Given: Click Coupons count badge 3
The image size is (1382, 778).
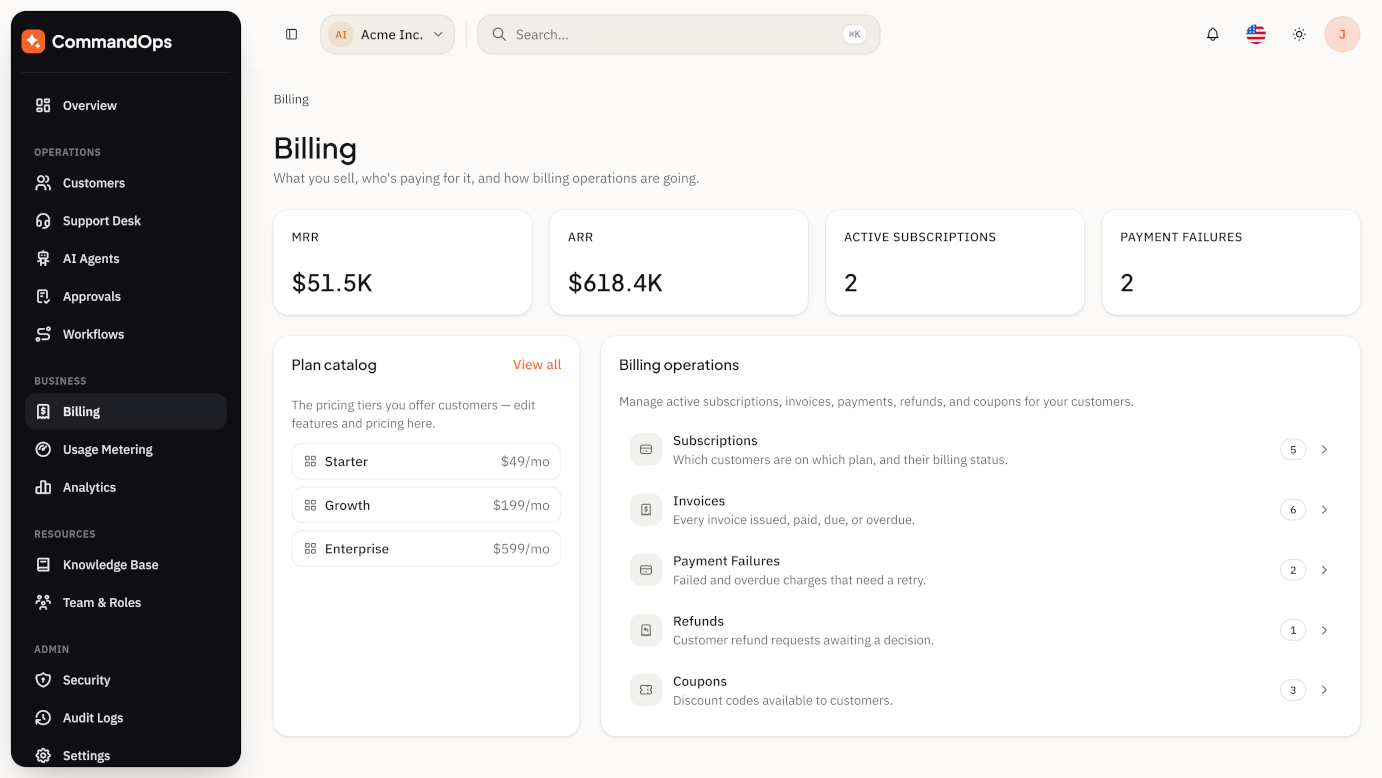Looking at the screenshot, I should [1293, 690].
